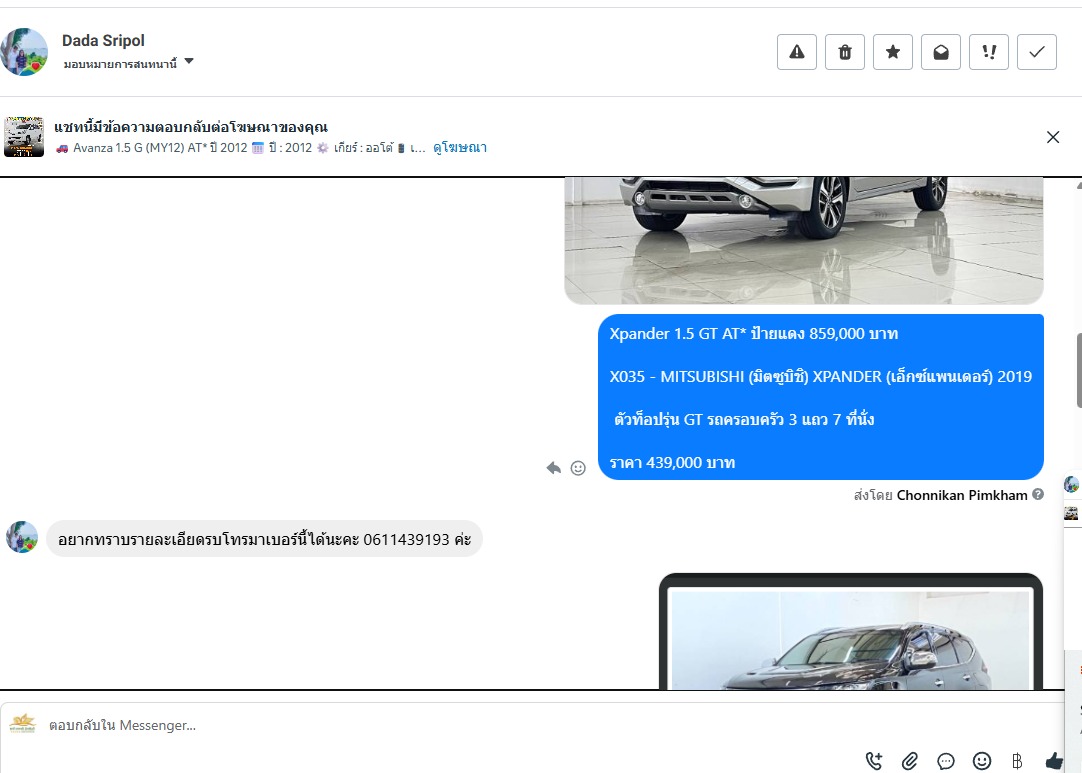
Task: Click the customer's phone number message
Action: (x=264, y=539)
